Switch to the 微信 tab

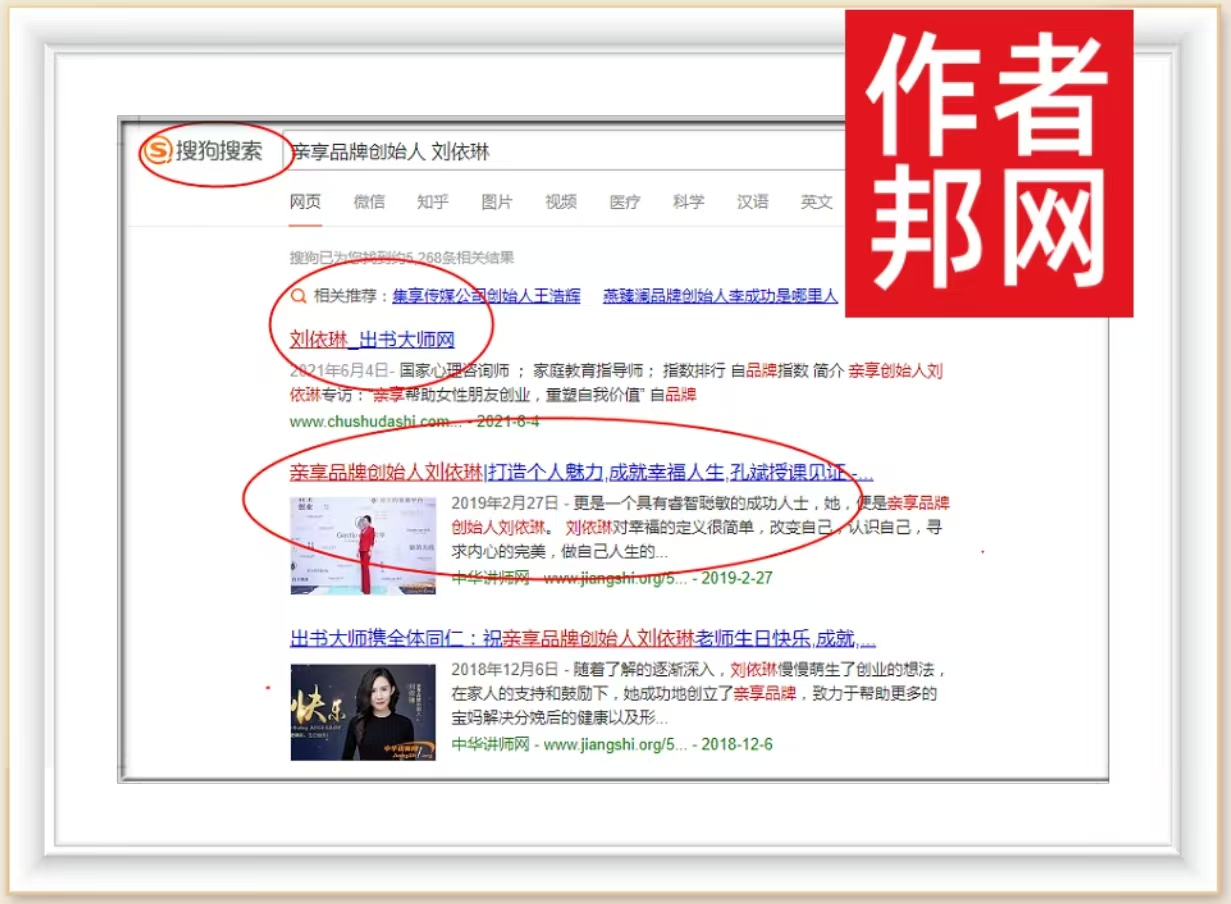click(369, 202)
